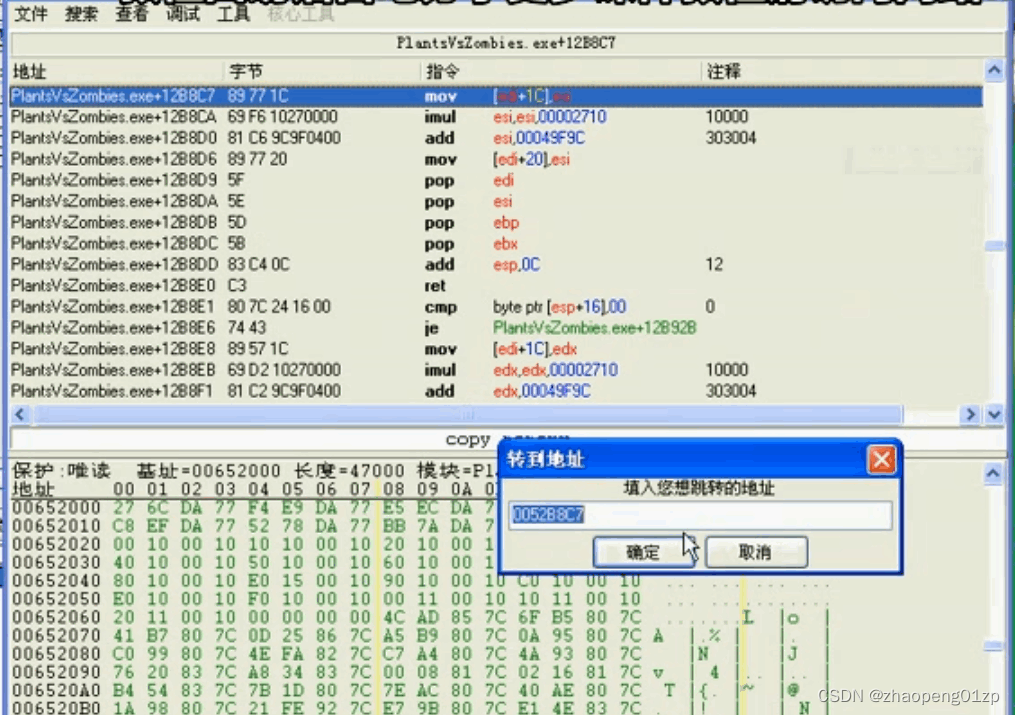The image size is (1015, 715).
Task: Click the jump target PlantsVsZombies.exe+12B92B
Action: pyautogui.click(x=594, y=328)
